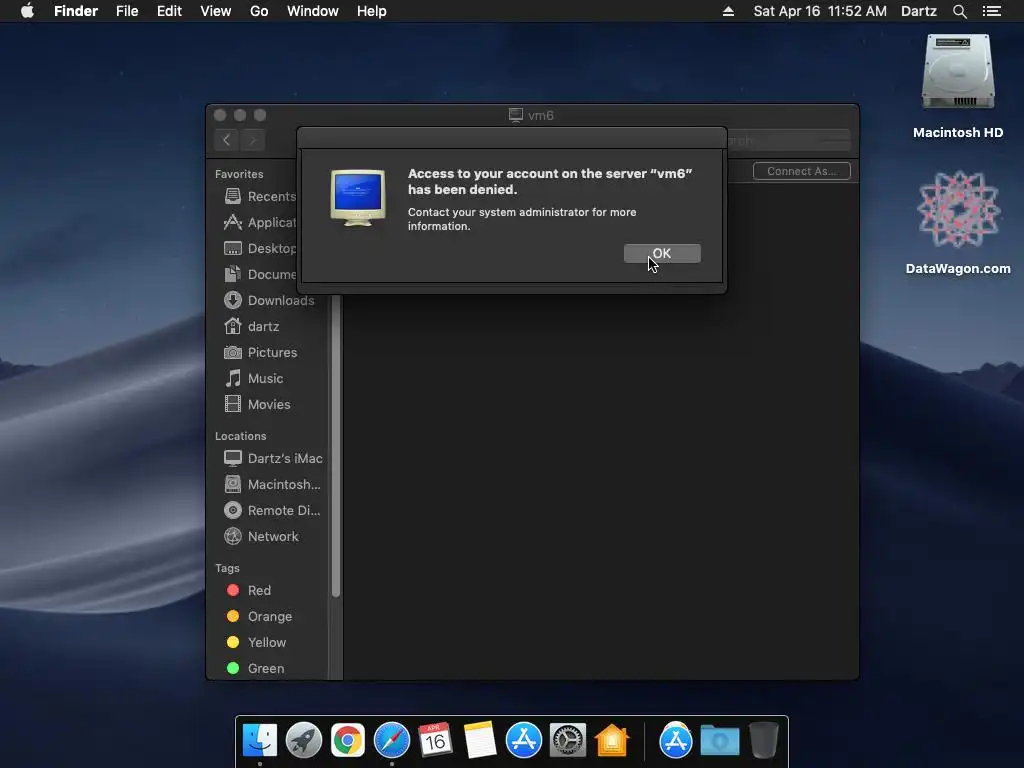The height and width of the screenshot is (768, 1024).
Task: Open the Edit menu
Action: [169, 11]
